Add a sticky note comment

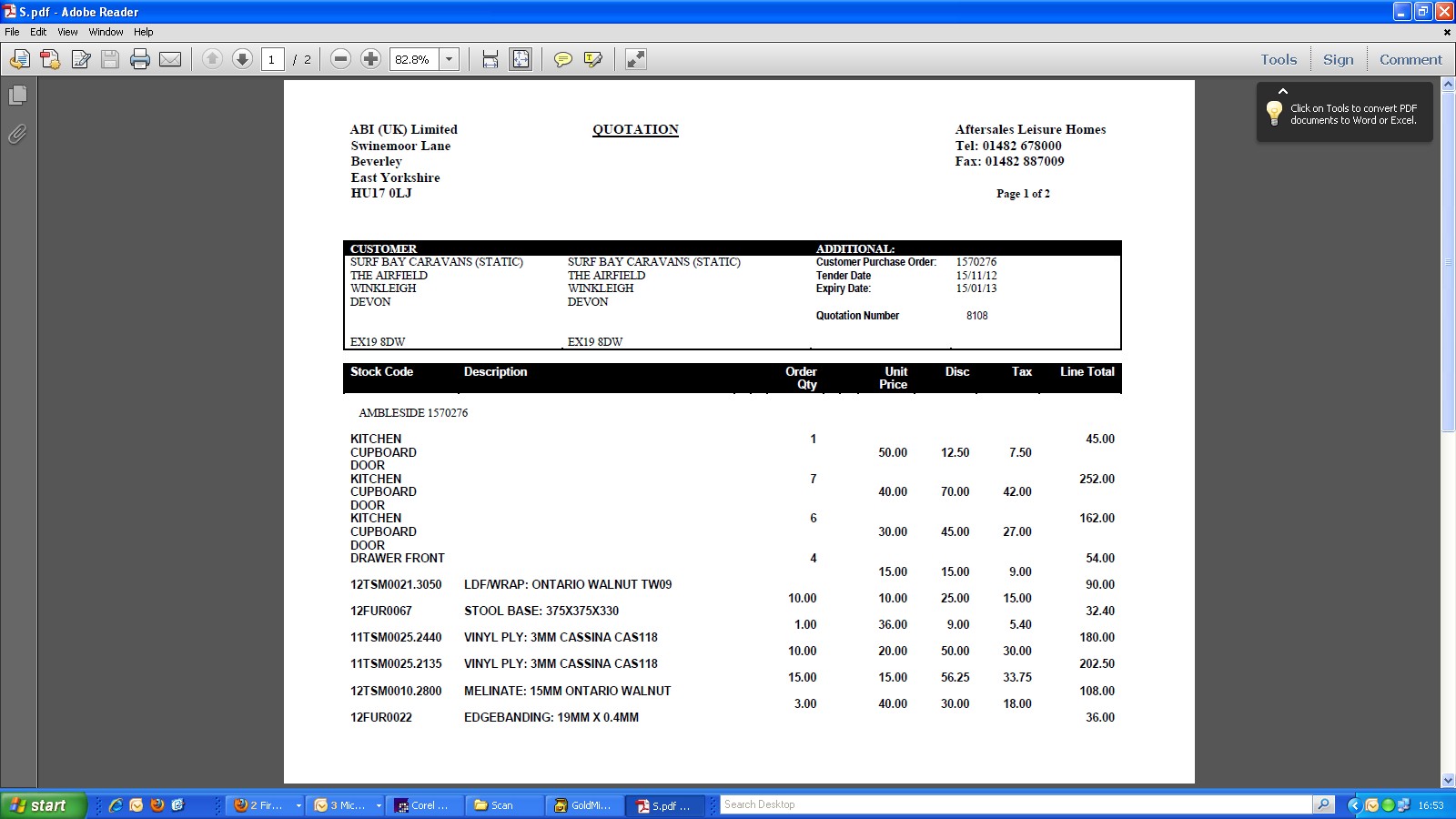pyautogui.click(x=563, y=59)
